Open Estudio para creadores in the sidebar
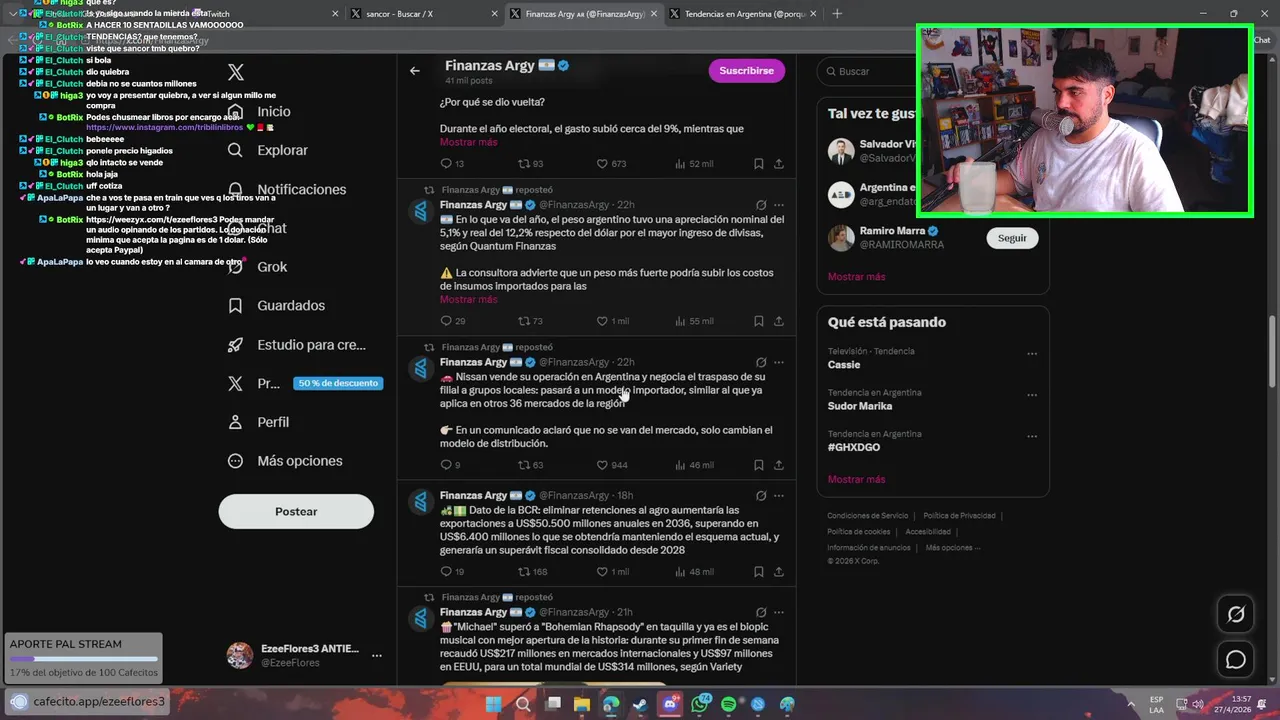Viewport: 1280px width, 720px height. 296,345
